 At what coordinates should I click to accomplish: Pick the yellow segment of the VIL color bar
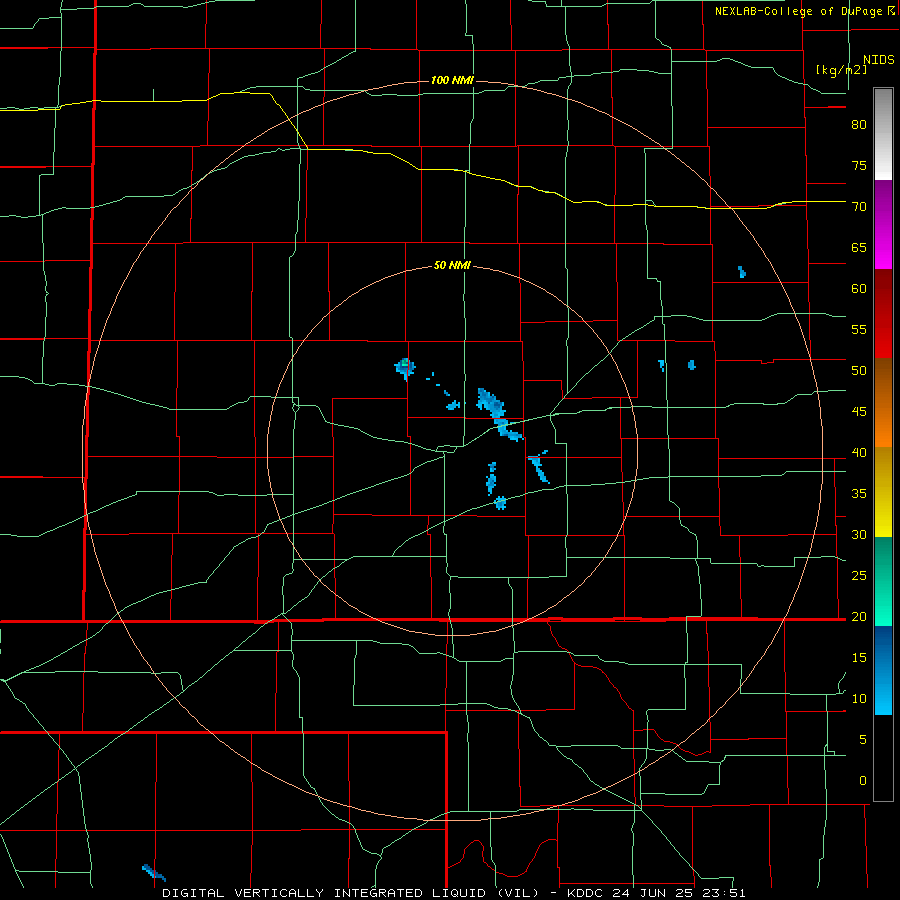tap(883, 492)
